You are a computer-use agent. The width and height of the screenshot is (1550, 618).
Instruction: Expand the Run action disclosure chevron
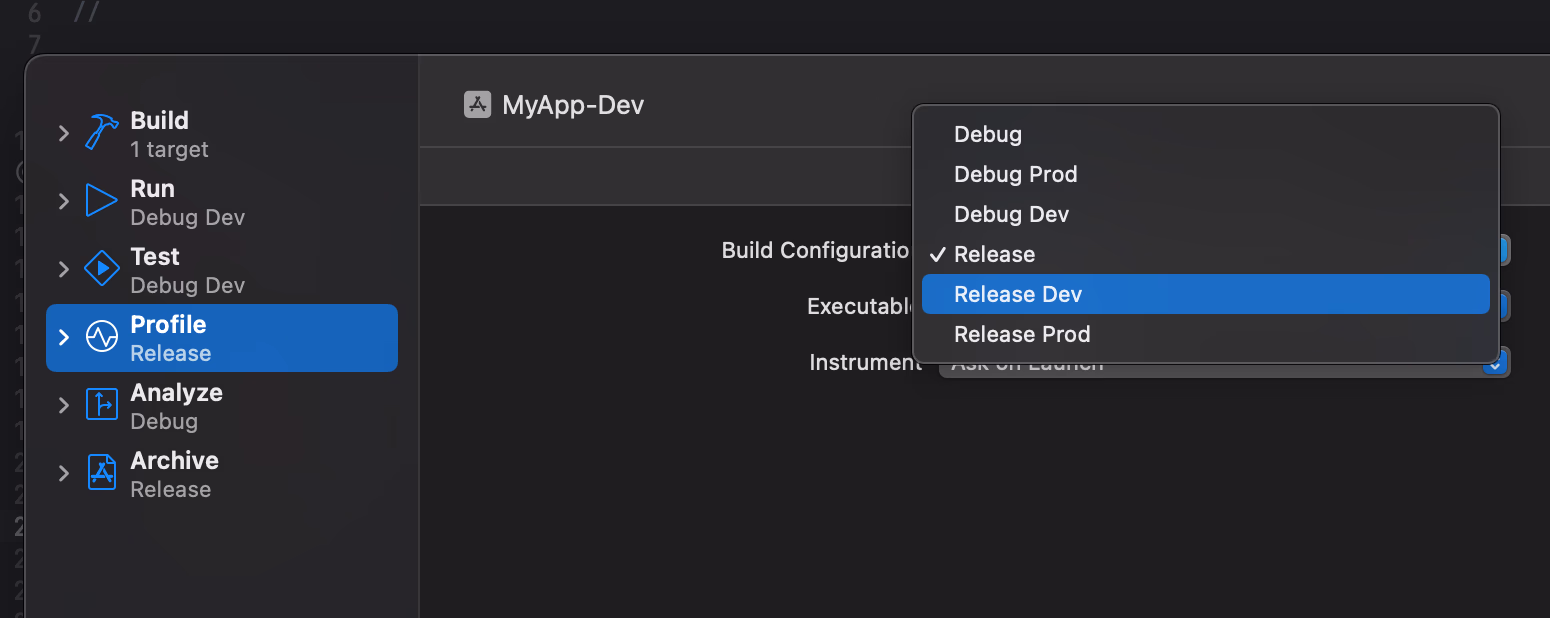tap(64, 201)
